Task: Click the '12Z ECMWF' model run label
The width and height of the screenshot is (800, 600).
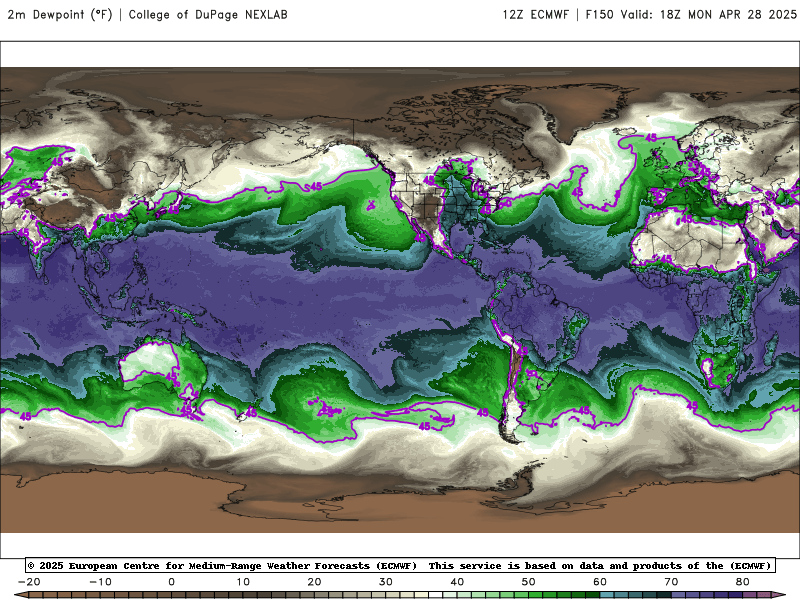Action: point(535,14)
